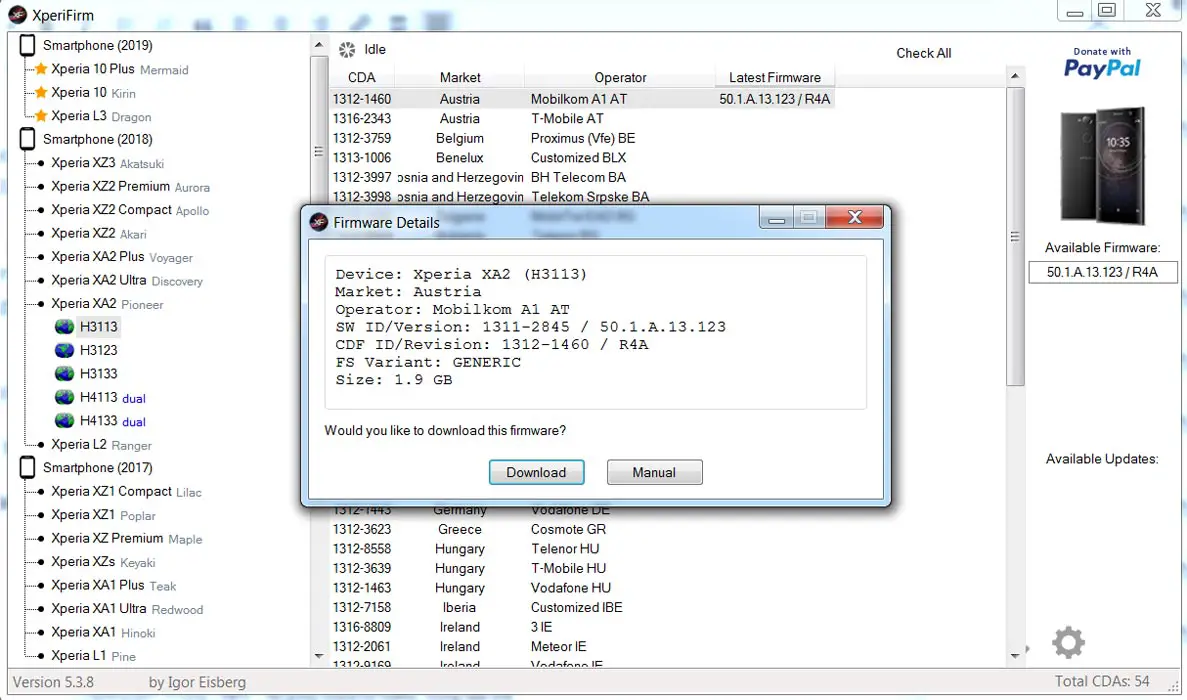Click the firmware list scroll down arrow
This screenshot has height=700, width=1187.
pos(1015,656)
